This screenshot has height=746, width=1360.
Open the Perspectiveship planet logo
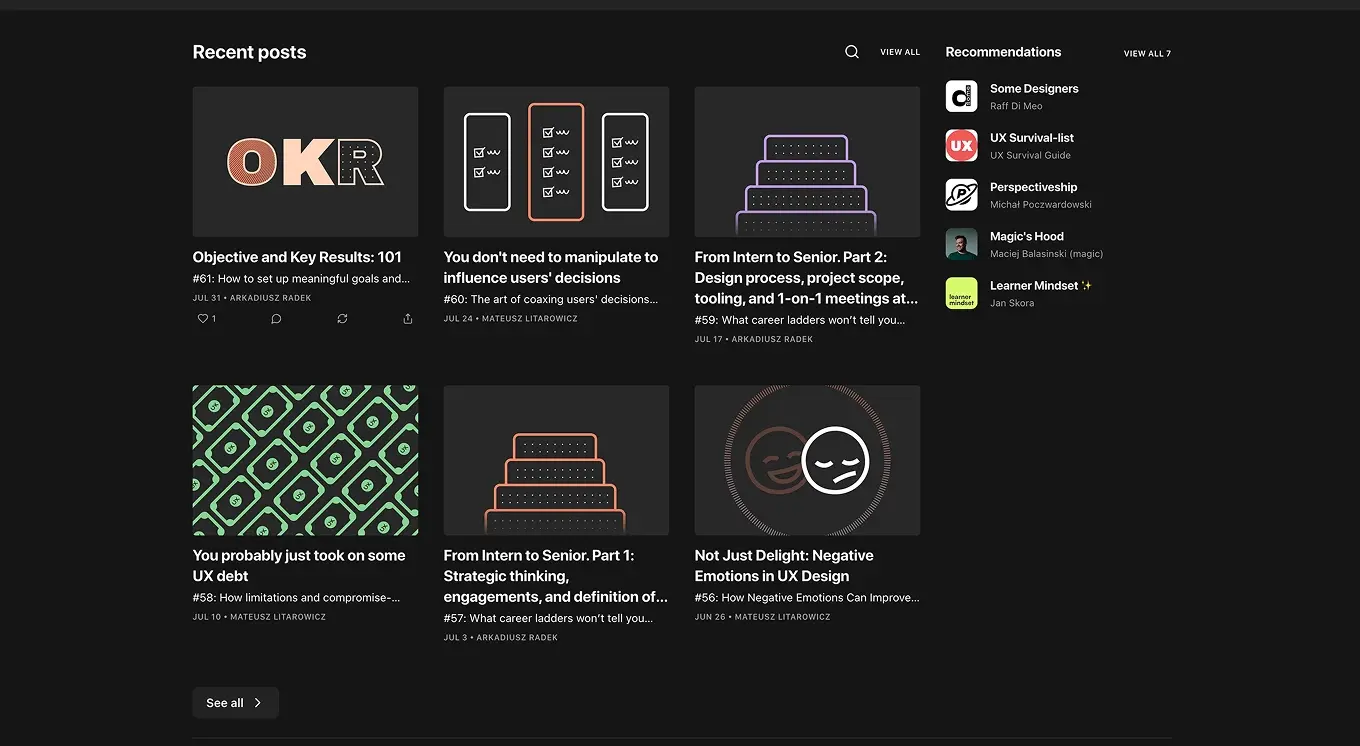point(961,195)
